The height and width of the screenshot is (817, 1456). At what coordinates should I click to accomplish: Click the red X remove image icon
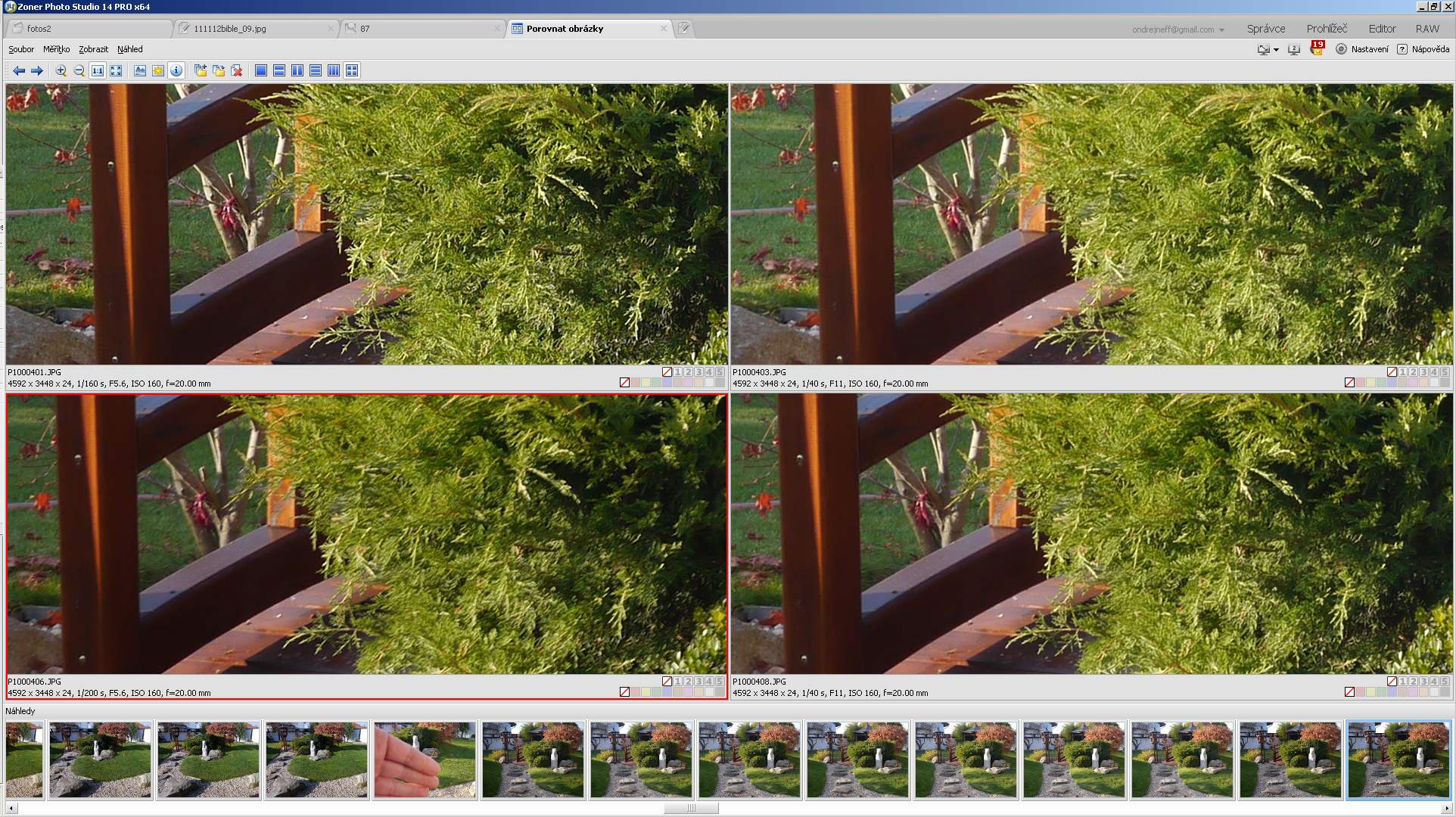pos(237,70)
